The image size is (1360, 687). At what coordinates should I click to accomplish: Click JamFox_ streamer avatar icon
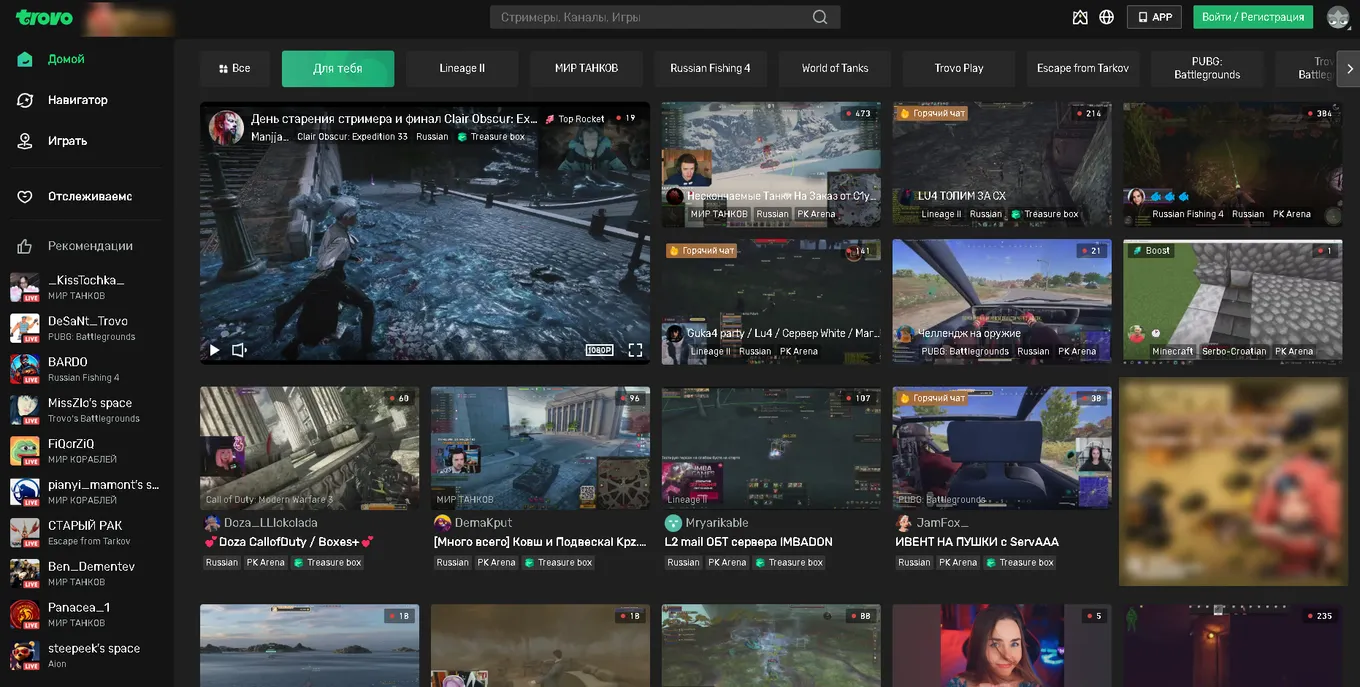904,523
